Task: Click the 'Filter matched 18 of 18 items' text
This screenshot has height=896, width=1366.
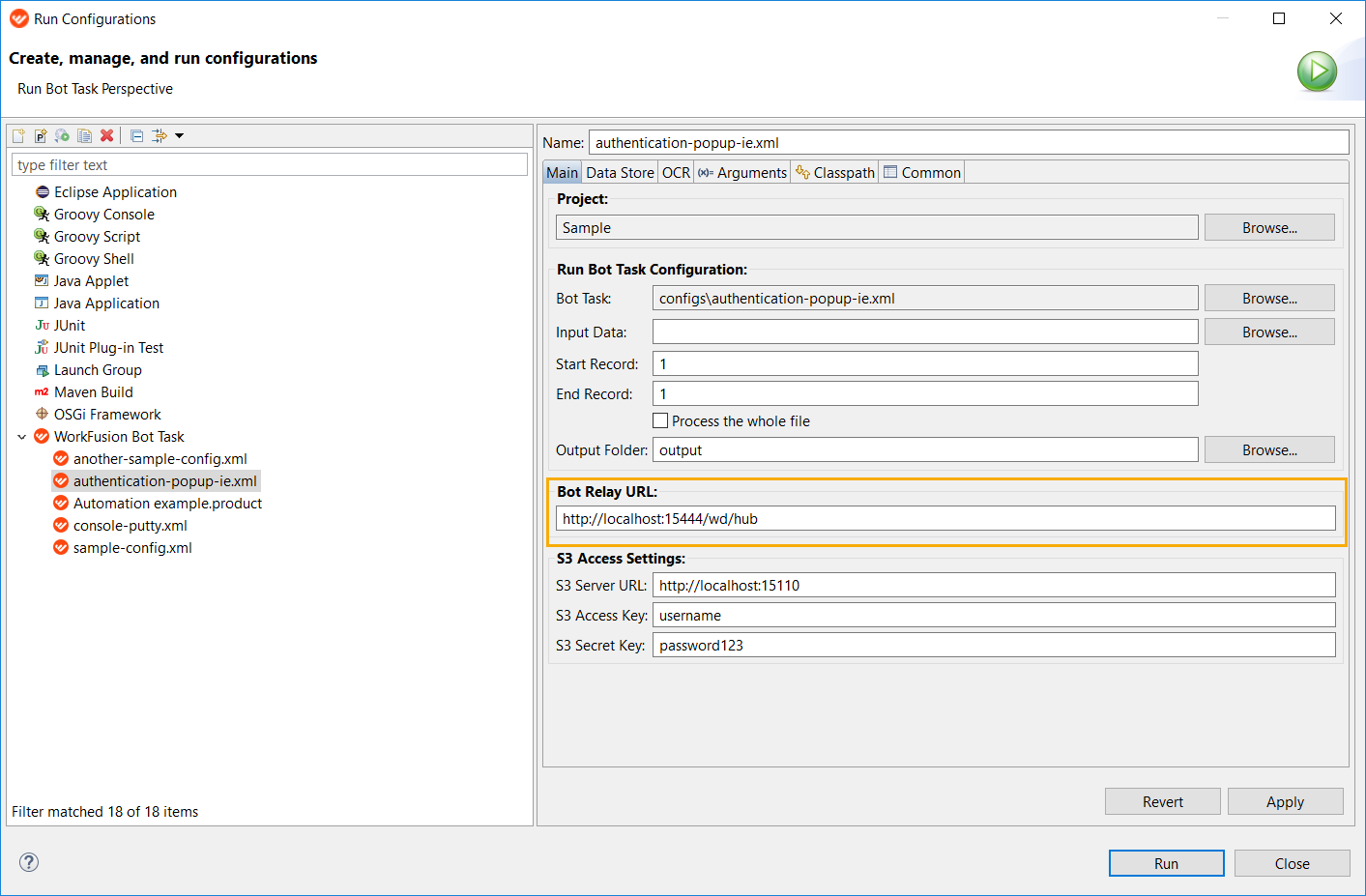Action: 104,812
